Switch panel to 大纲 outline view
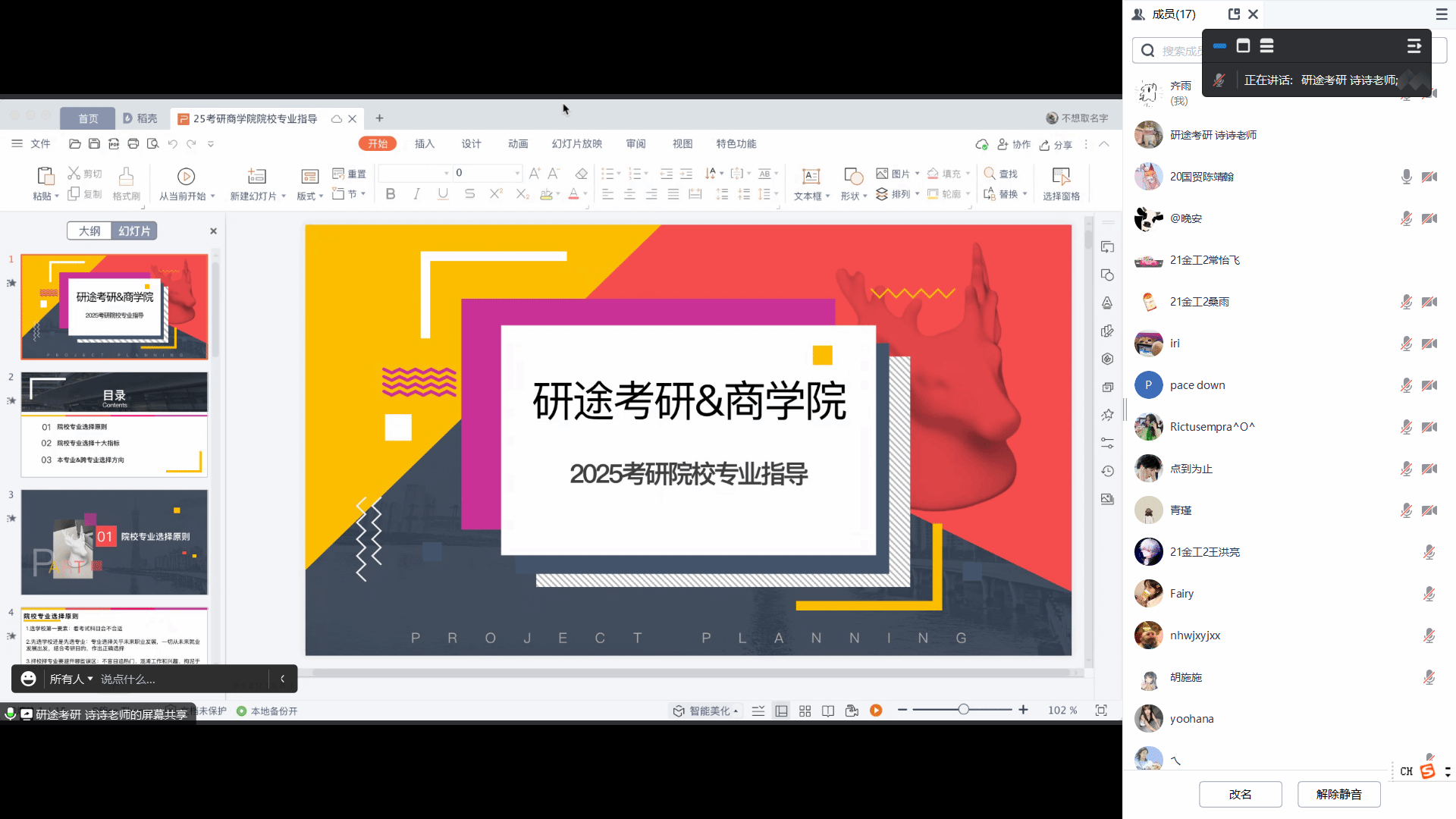 coord(89,231)
